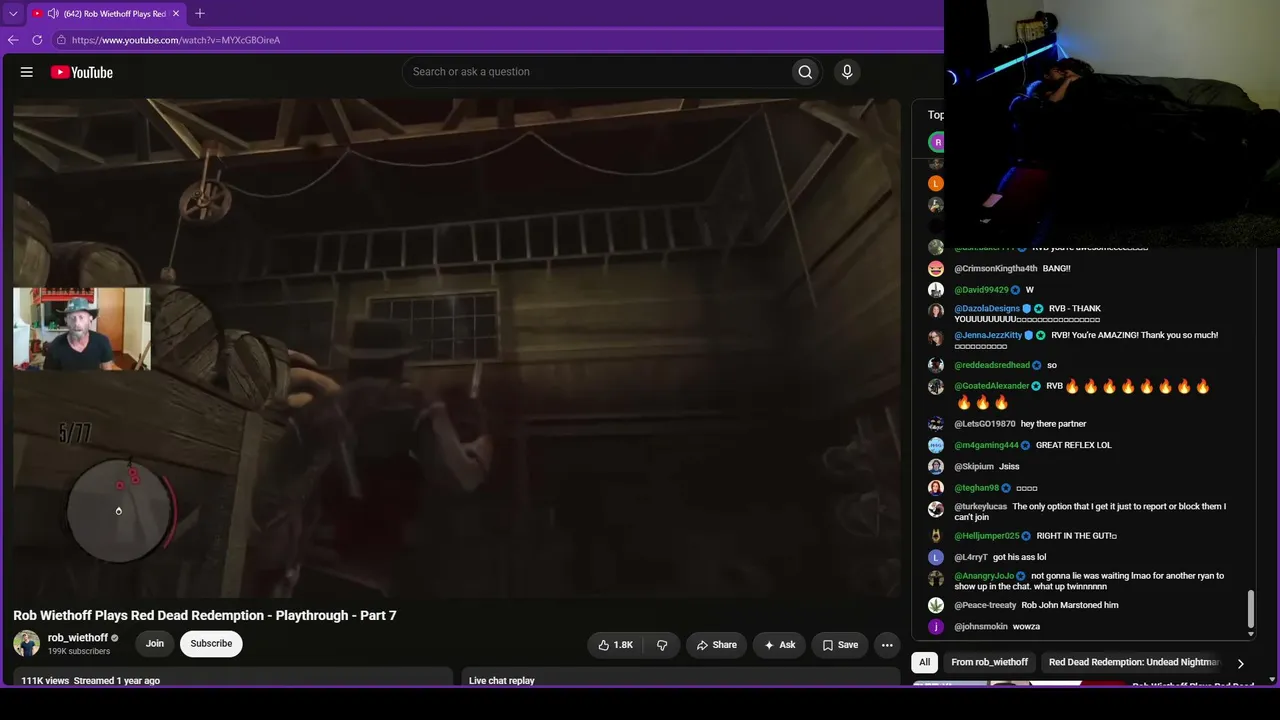View site information lock icon
Viewport: 1280px width, 720px height.
61,40
